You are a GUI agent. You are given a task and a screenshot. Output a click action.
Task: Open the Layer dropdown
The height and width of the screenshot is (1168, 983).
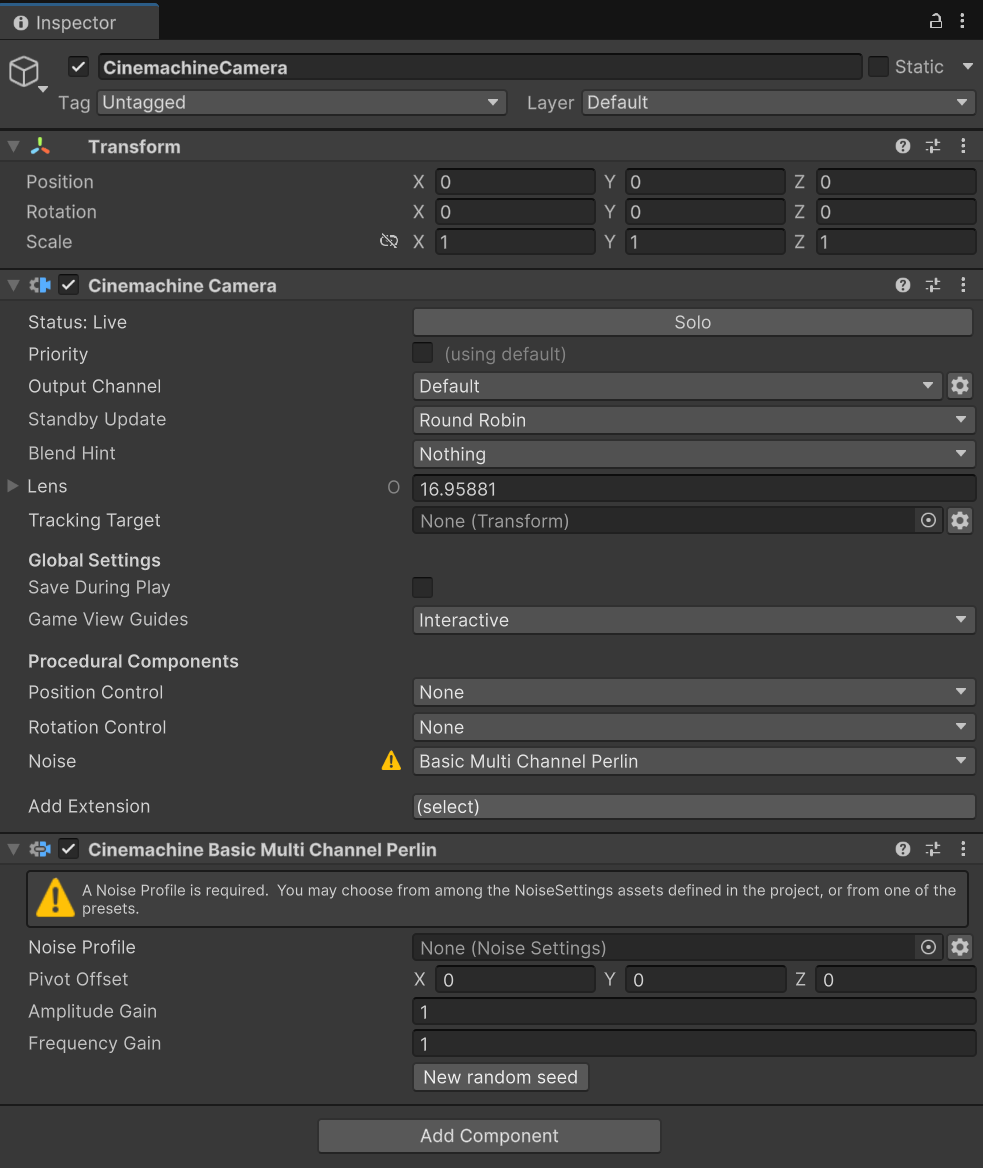[778, 103]
